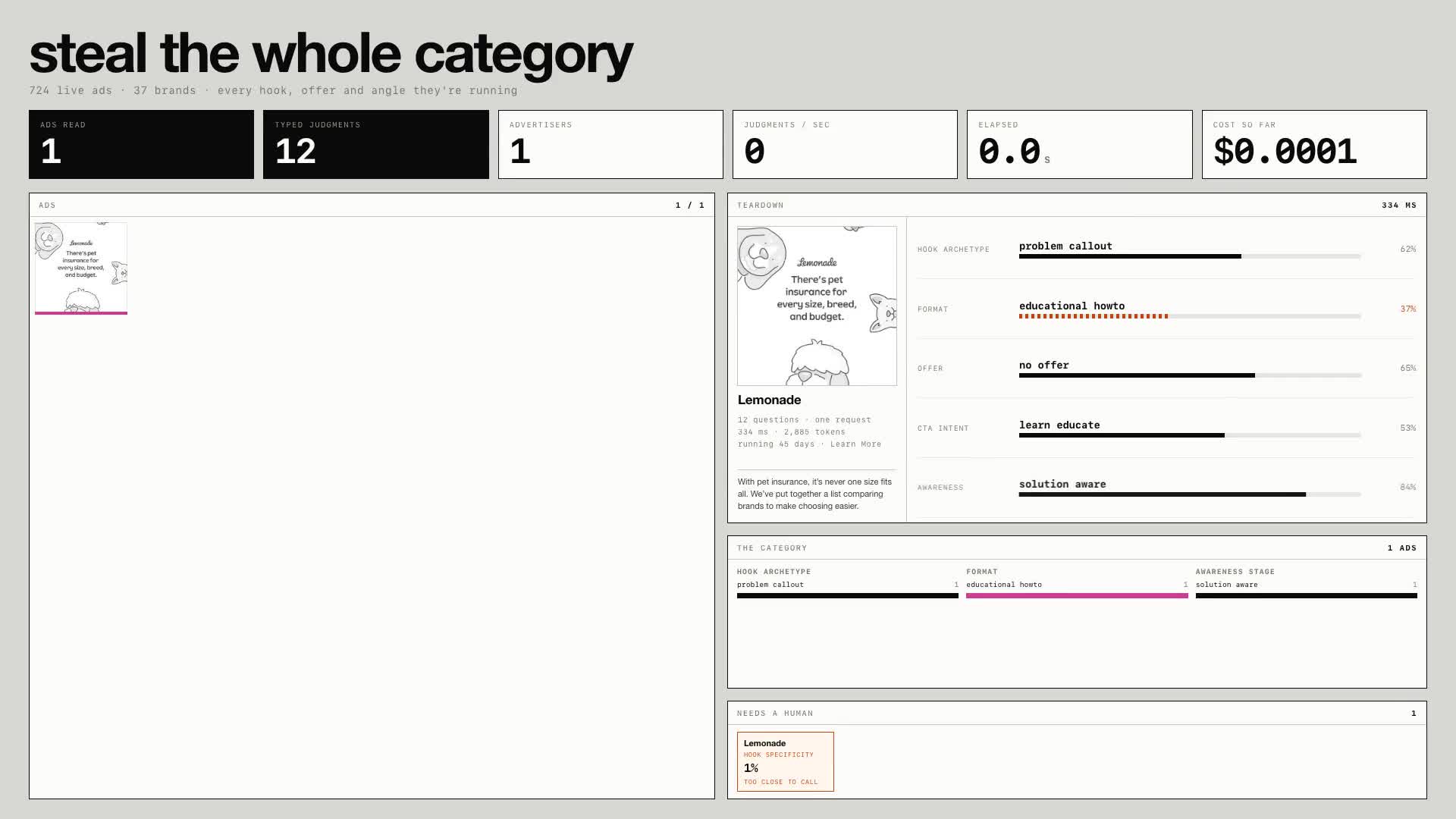Click the 'steal the whole category' heading
The width and height of the screenshot is (1456, 819).
pyautogui.click(x=331, y=54)
